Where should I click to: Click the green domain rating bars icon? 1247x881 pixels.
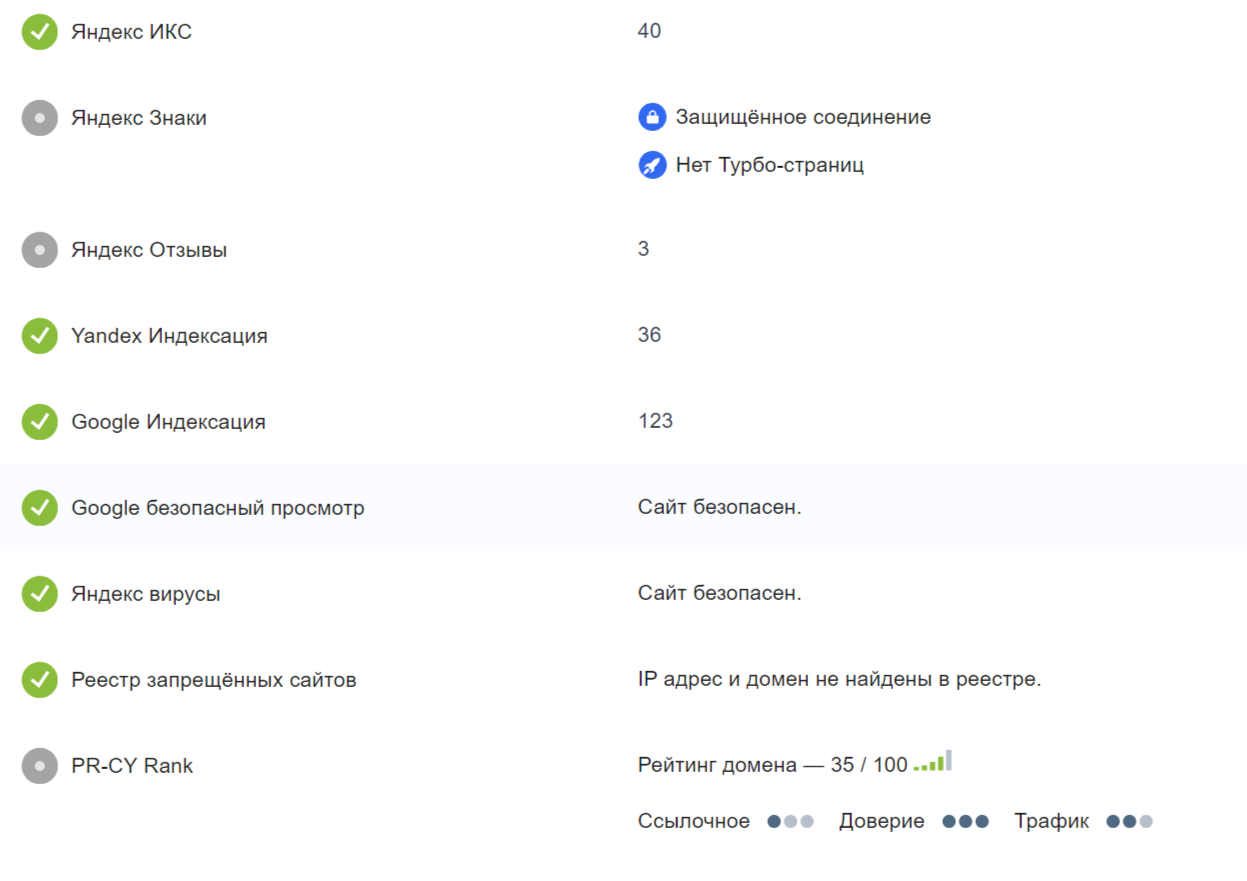(932, 761)
